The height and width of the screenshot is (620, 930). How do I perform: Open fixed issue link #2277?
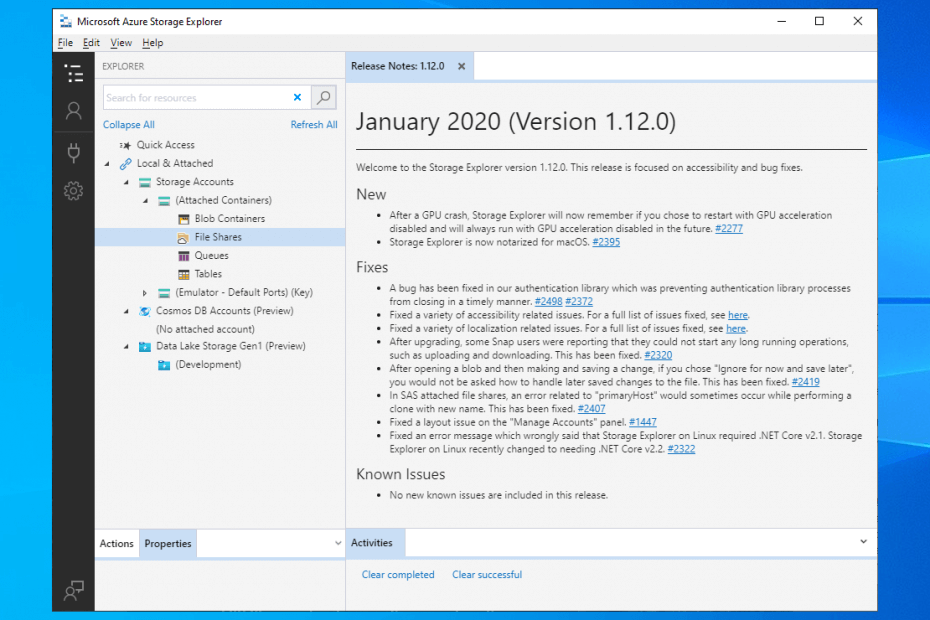click(x=729, y=228)
